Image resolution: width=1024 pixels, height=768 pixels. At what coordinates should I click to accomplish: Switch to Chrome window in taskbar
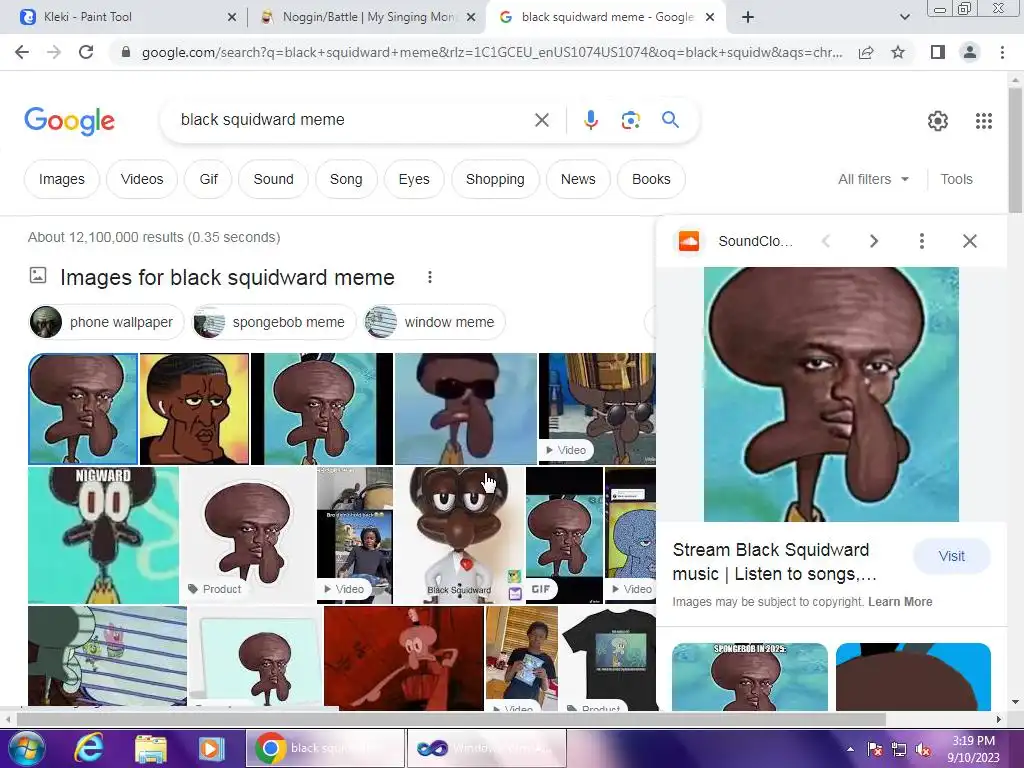click(325, 748)
